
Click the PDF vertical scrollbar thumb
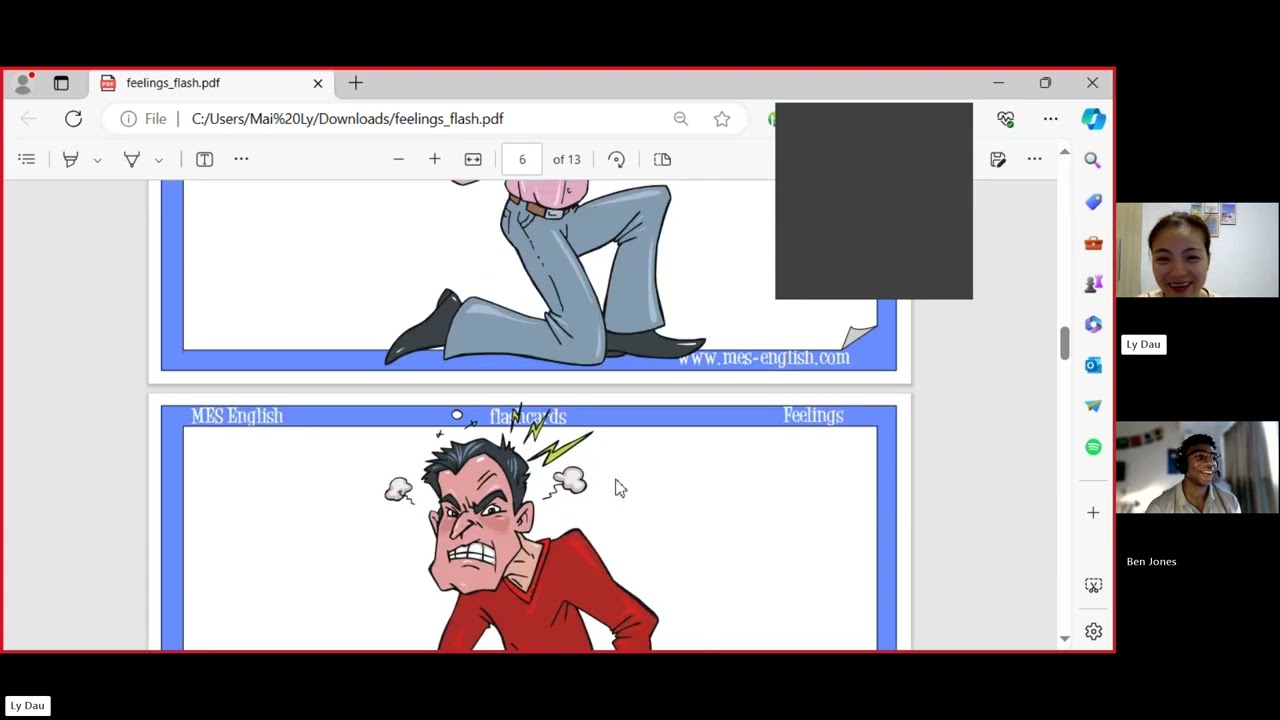click(1064, 343)
